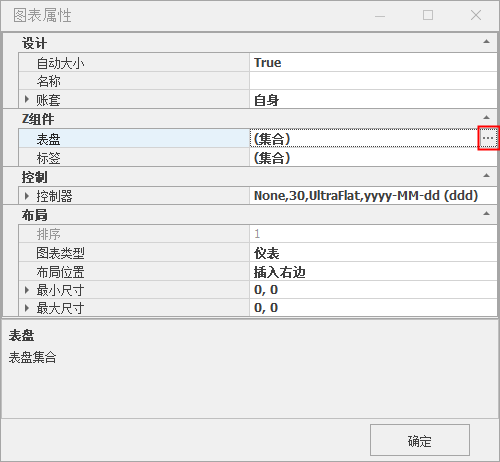Click the 确定 button

420,440
